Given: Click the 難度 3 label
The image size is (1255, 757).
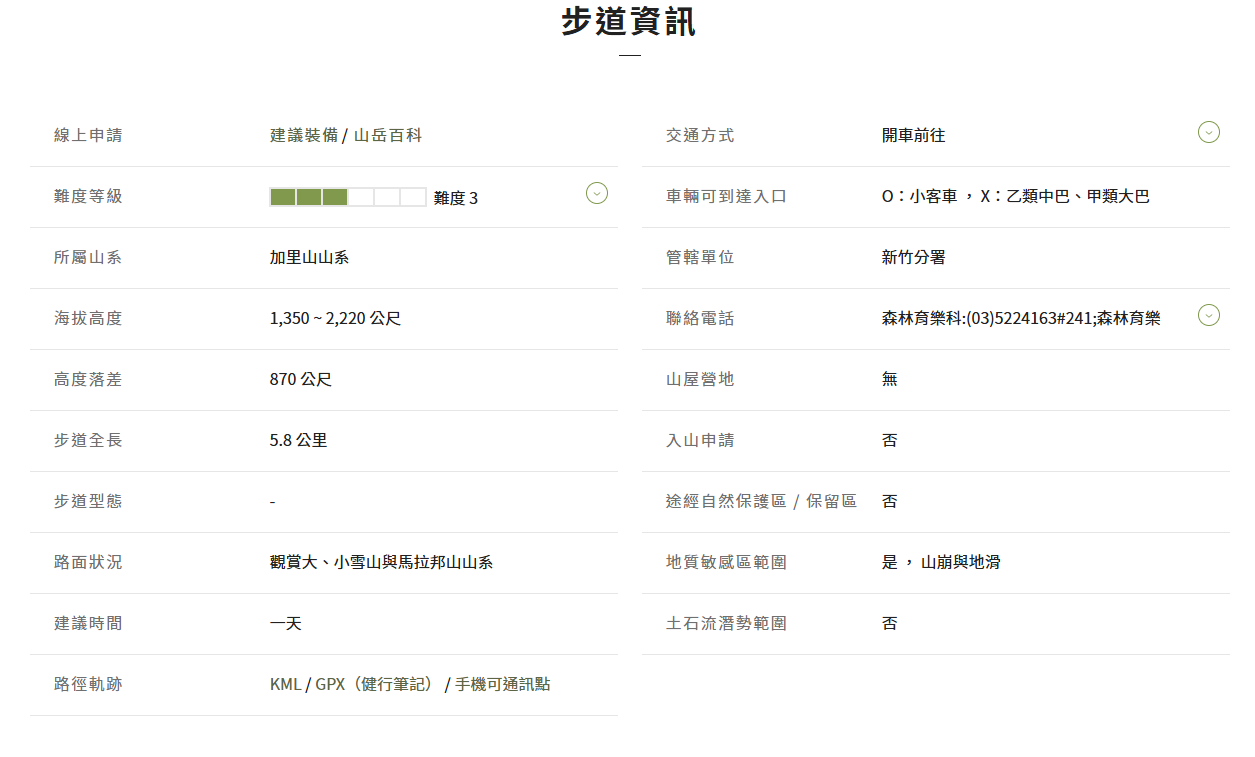Looking at the screenshot, I should tap(456, 198).
